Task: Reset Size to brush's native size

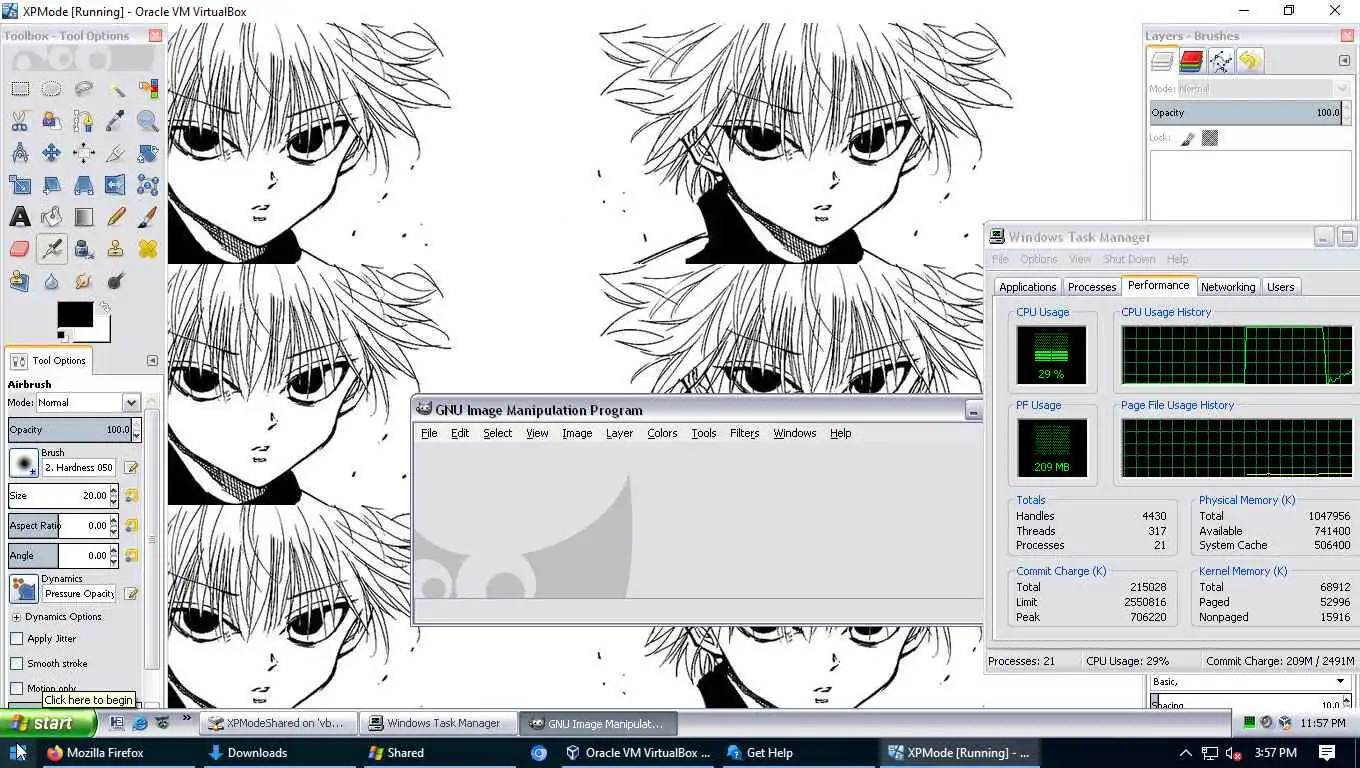Action: pos(131,495)
